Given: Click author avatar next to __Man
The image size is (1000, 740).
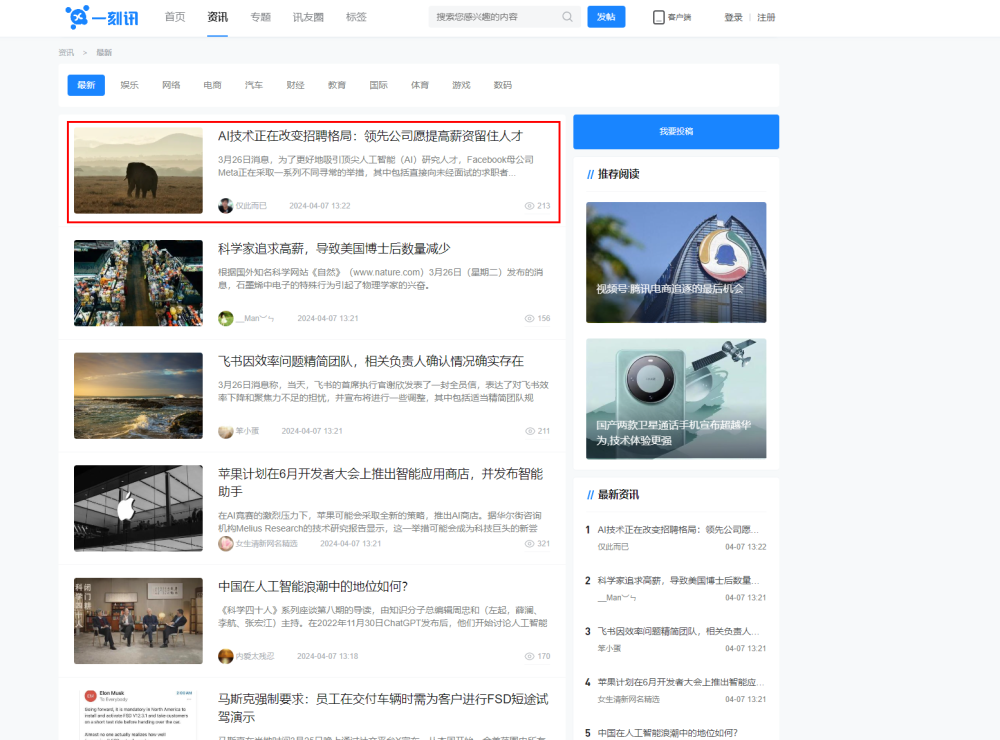Looking at the screenshot, I should click(x=225, y=318).
